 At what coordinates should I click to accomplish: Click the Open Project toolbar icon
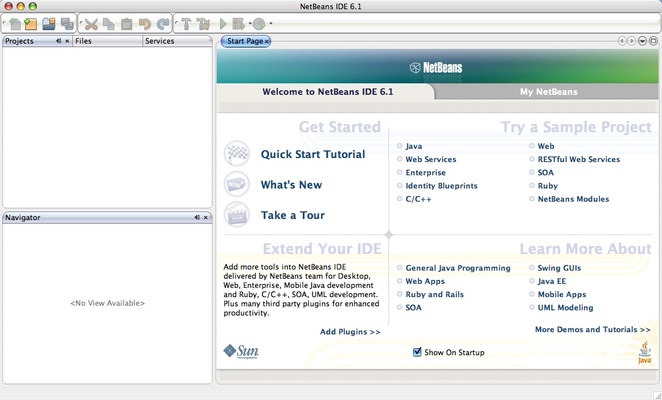[x=49, y=24]
